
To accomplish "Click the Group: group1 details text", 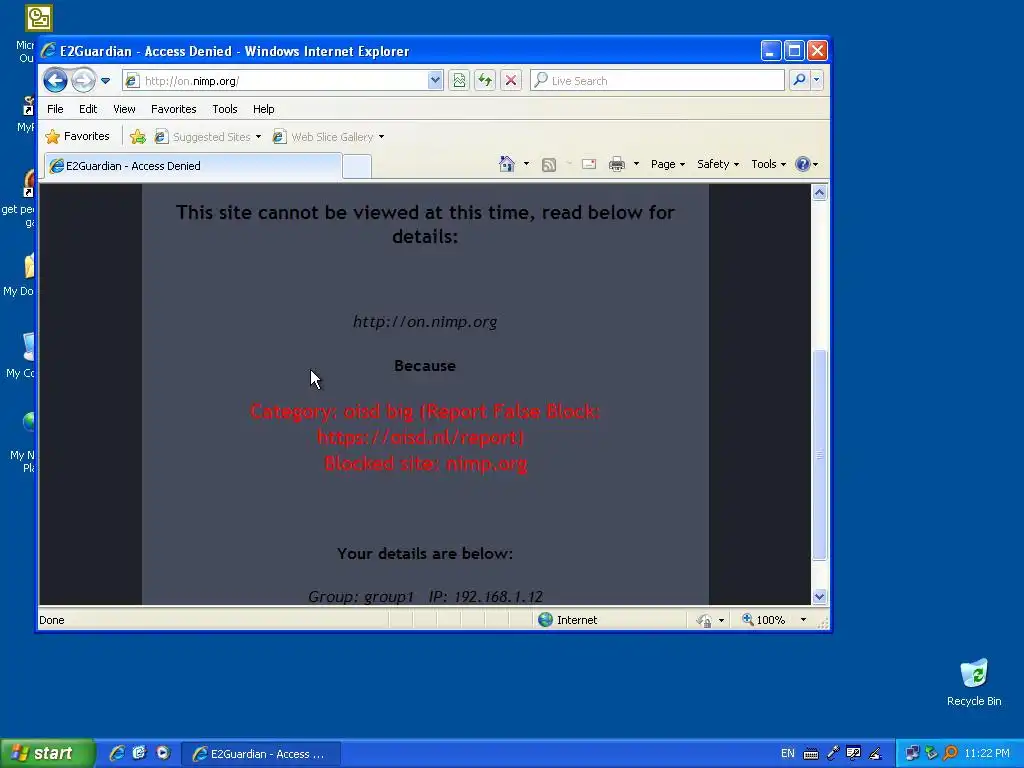I will click(x=360, y=596).
